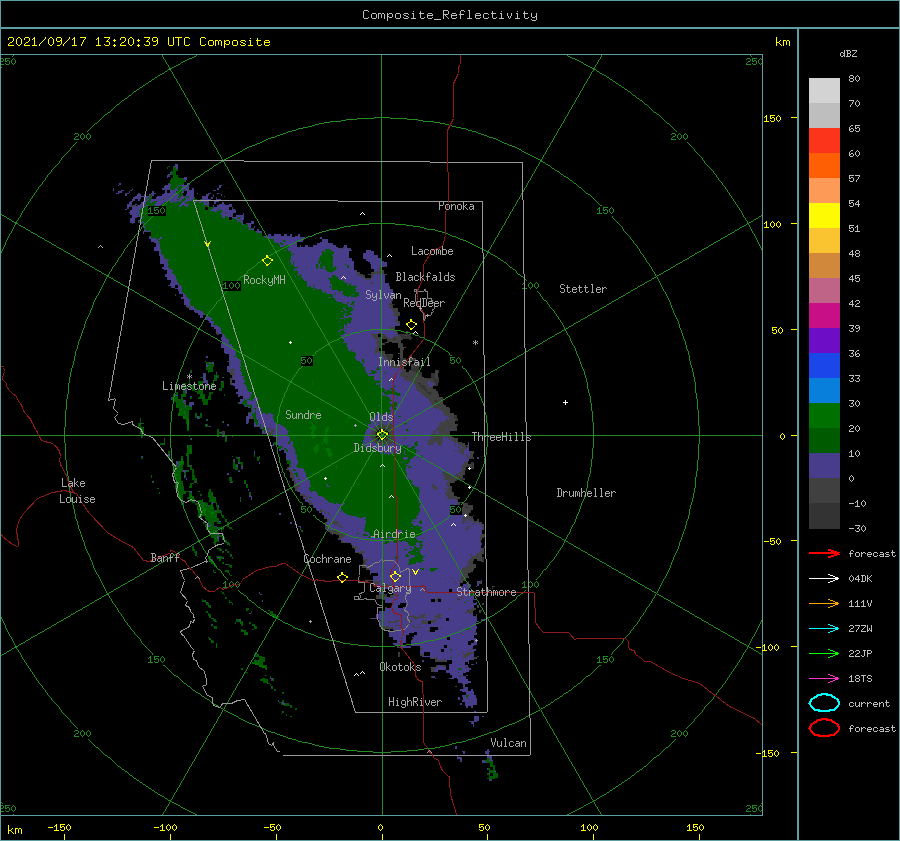Click the Lacombe city label
This screenshot has width=900, height=841.
[x=432, y=251]
